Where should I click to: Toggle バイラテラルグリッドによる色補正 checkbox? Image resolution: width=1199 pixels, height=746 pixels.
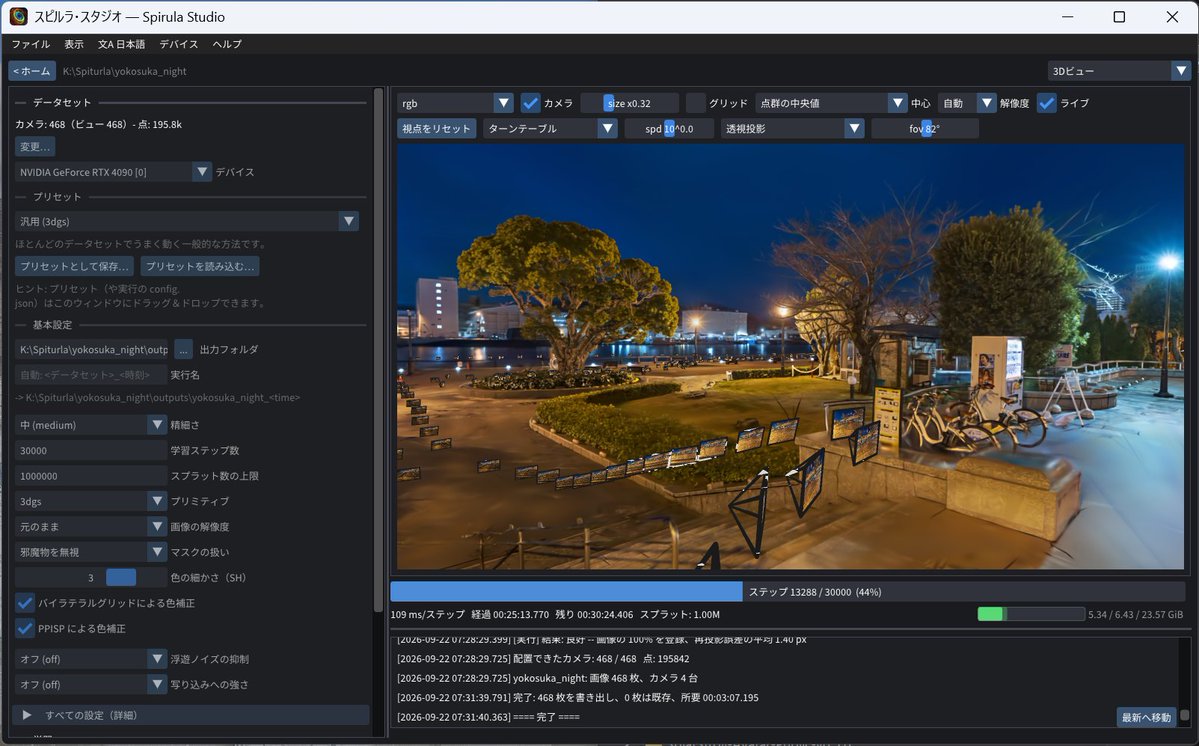click(x=25, y=603)
